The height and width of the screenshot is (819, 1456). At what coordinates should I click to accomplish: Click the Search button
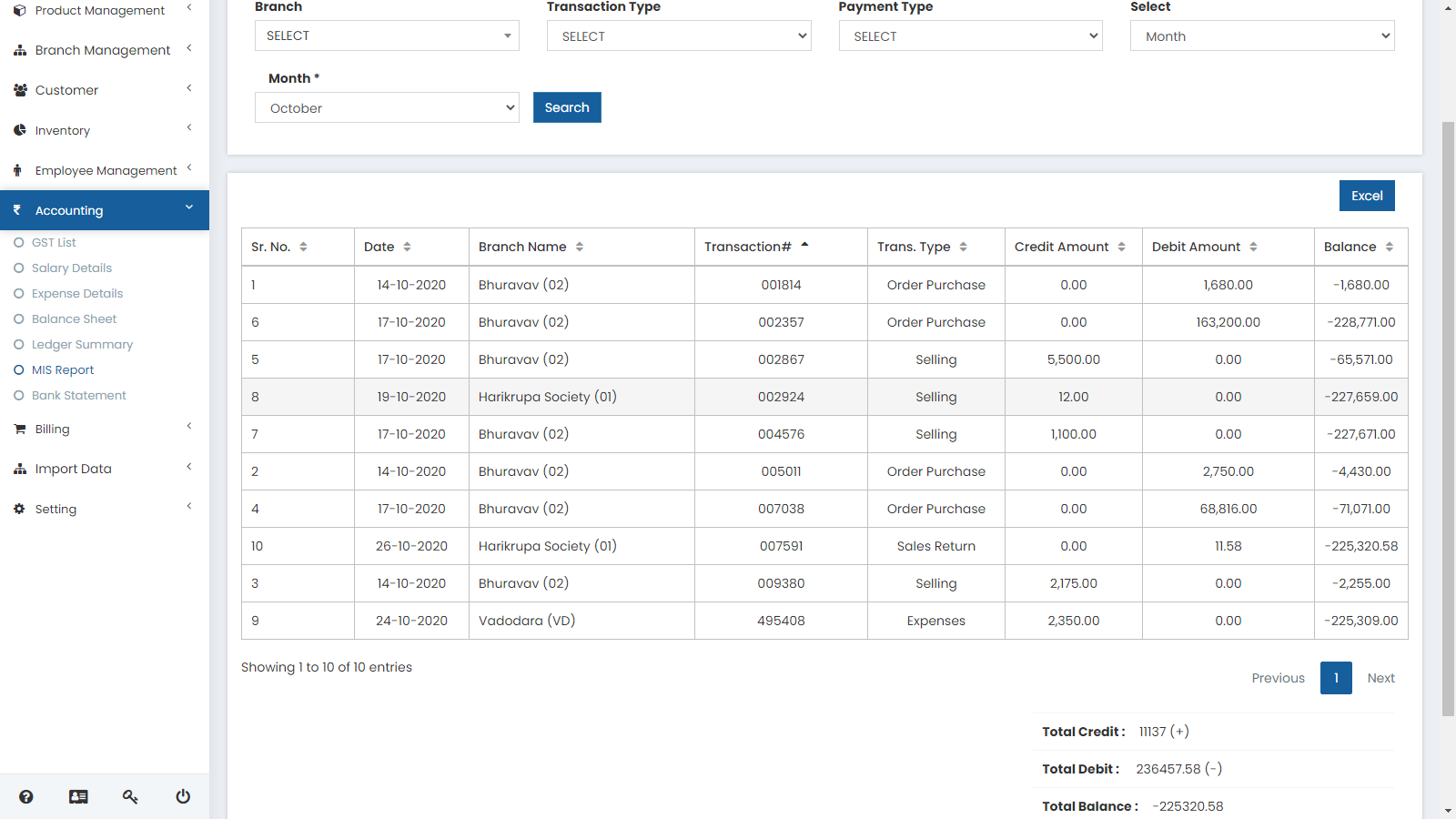pos(566,107)
